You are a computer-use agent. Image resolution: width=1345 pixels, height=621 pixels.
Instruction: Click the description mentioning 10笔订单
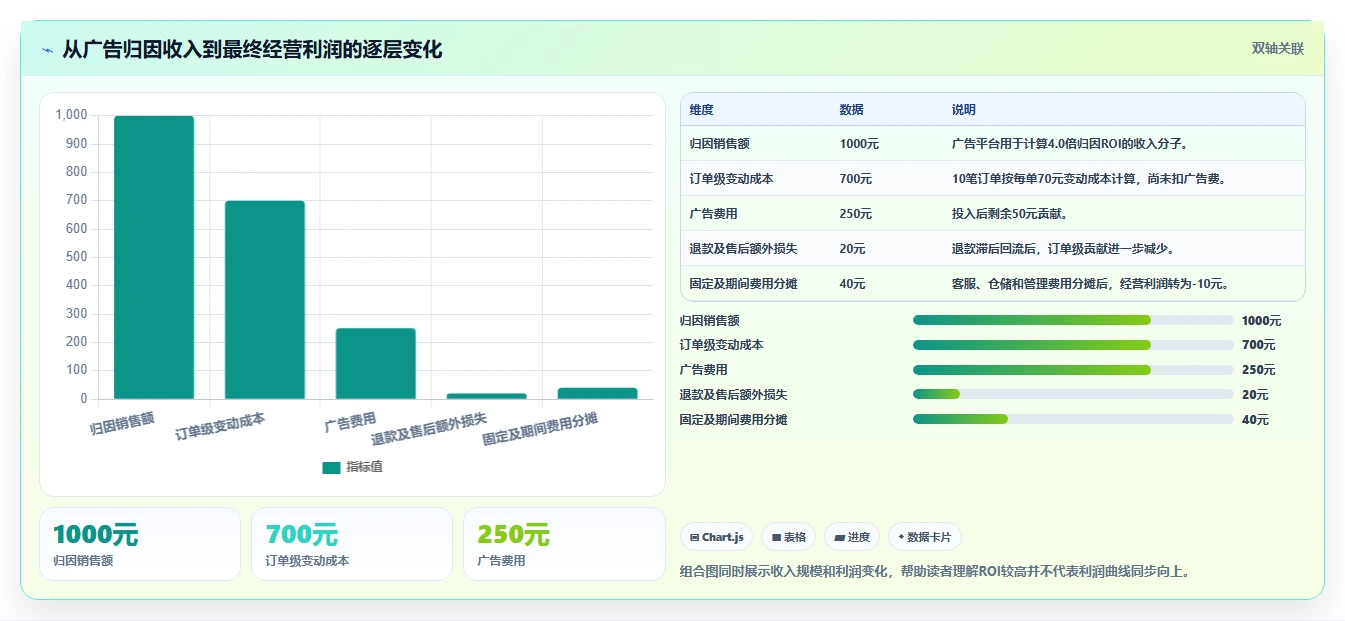pos(1089,179)
